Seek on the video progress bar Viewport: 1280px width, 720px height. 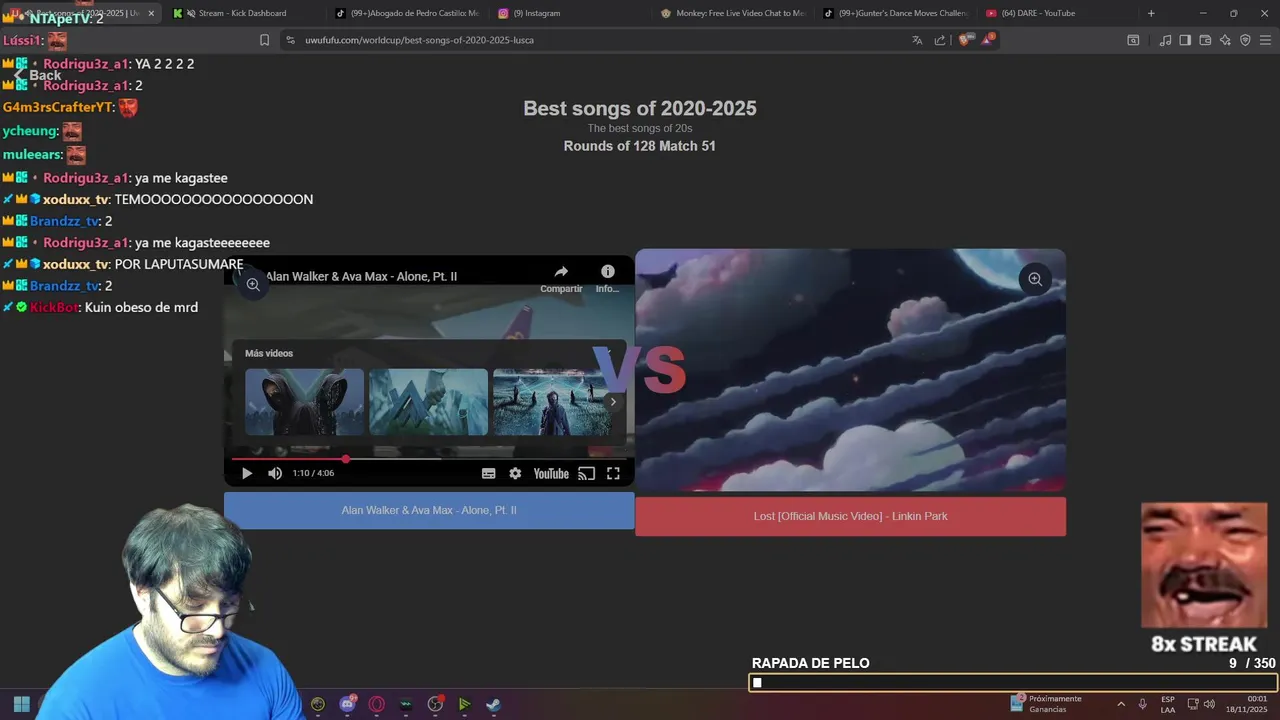[x=429, y=459]
